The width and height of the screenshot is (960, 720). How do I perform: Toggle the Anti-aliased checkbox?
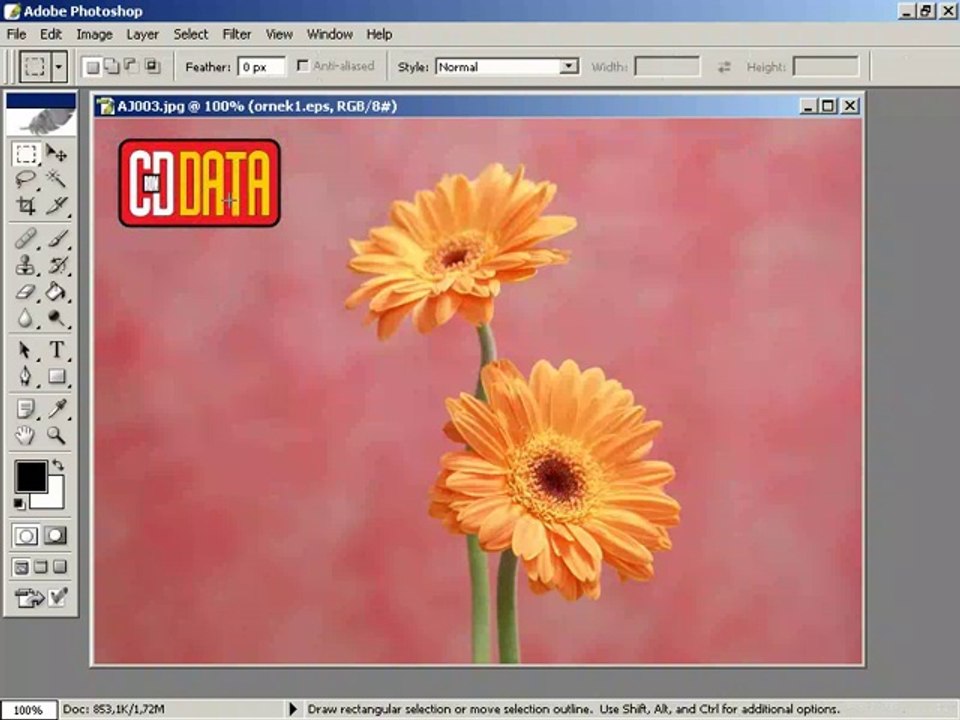pos(302,66)
